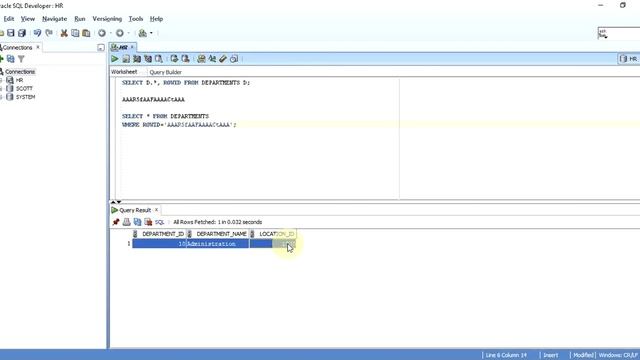Click the Back navigation arrow icon
This screenshot has width=640, height=360.
(x=102, y=33)
